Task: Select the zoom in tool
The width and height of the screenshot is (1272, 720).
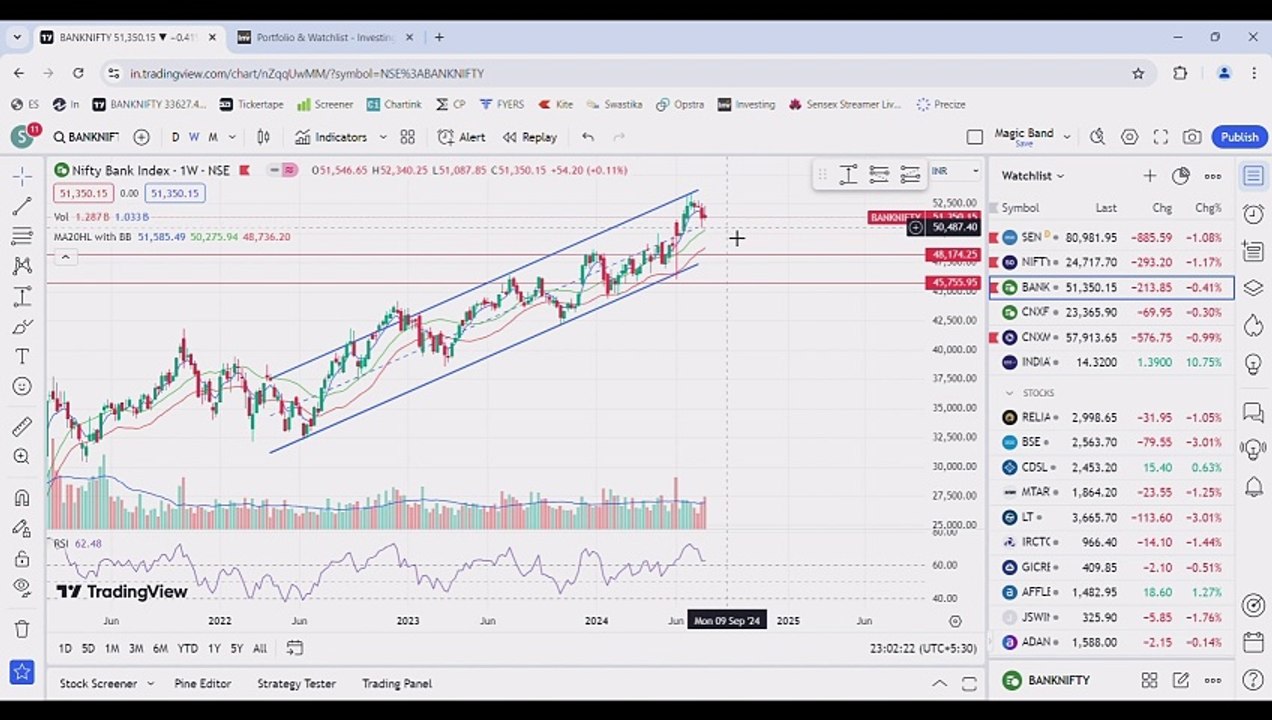Action: [x=21, y=457]
